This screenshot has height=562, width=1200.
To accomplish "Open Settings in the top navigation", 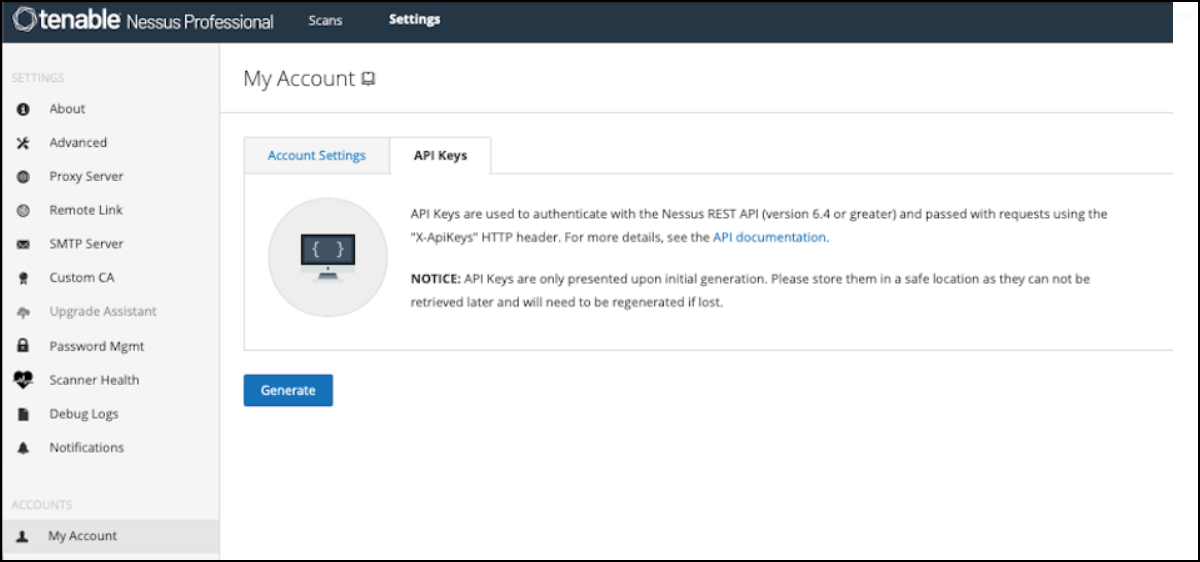I will point(414,20).
